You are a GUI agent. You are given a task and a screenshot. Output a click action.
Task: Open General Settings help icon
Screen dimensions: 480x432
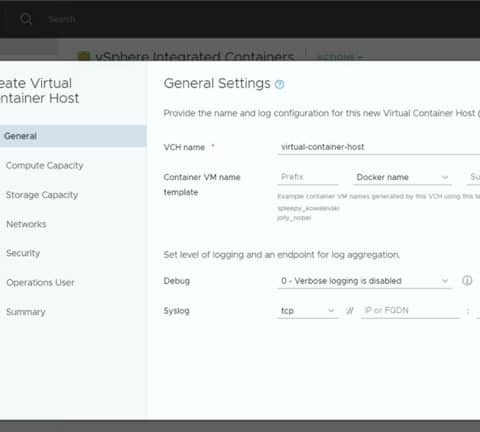click(279, 84)
